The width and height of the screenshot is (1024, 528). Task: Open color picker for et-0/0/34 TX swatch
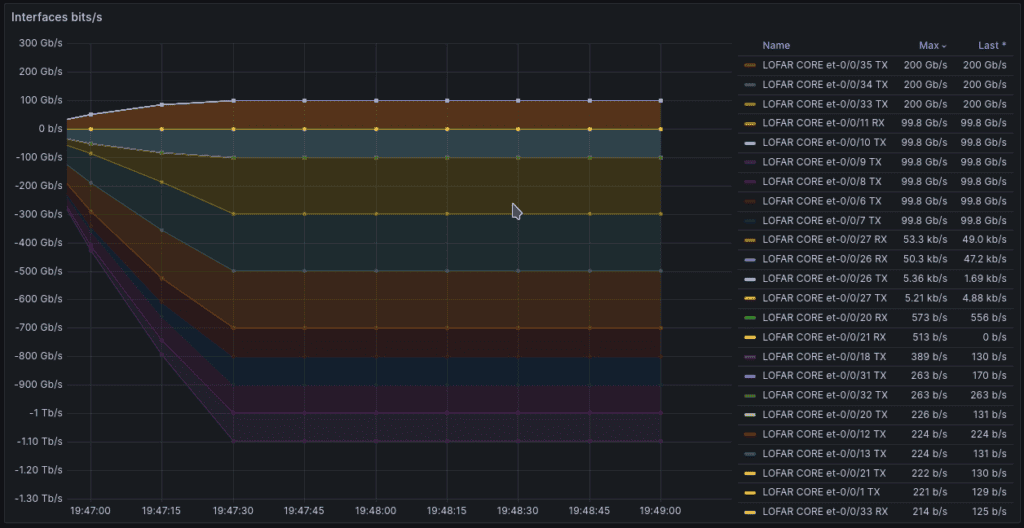tap(750, 85)
